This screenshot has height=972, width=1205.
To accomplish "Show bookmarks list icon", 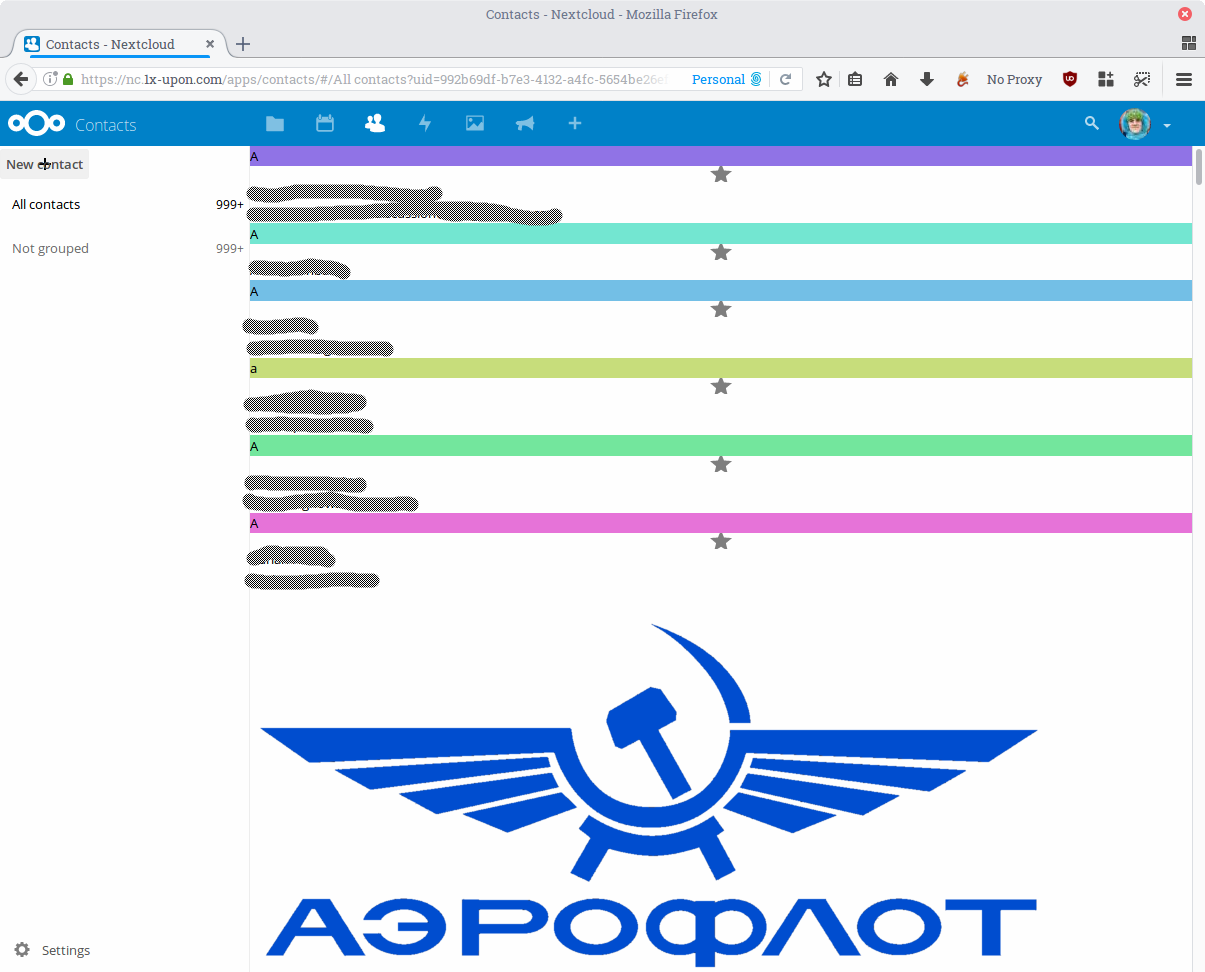I will click(x=855, y=79).
